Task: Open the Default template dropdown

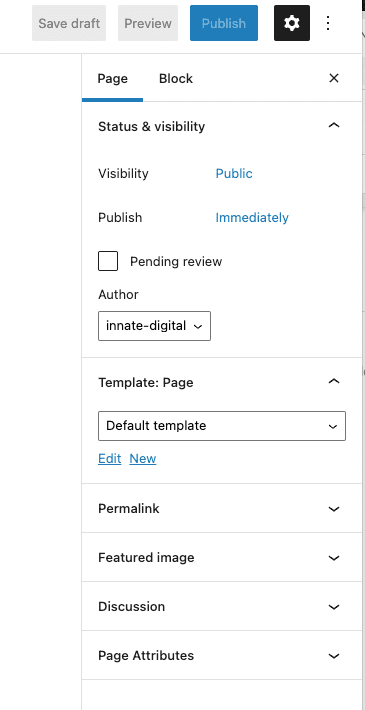Action: (x=222, y=426)
